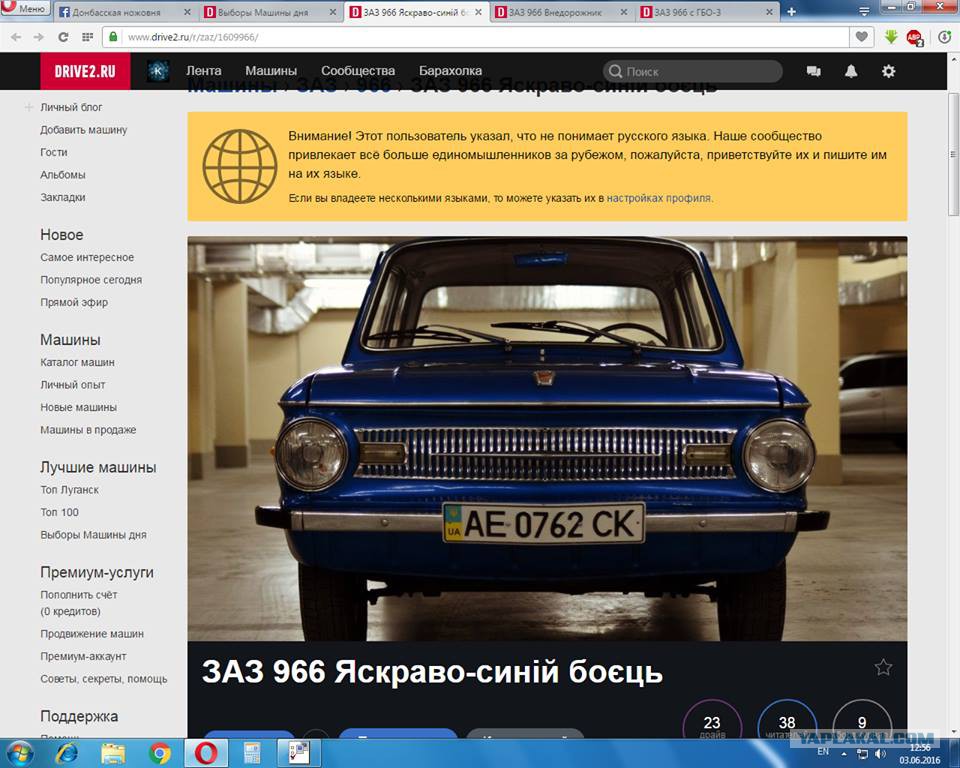This screenshot has height=768, width=960.
Task: Open the notifications bell icon
Action: (x=851, y=72)
